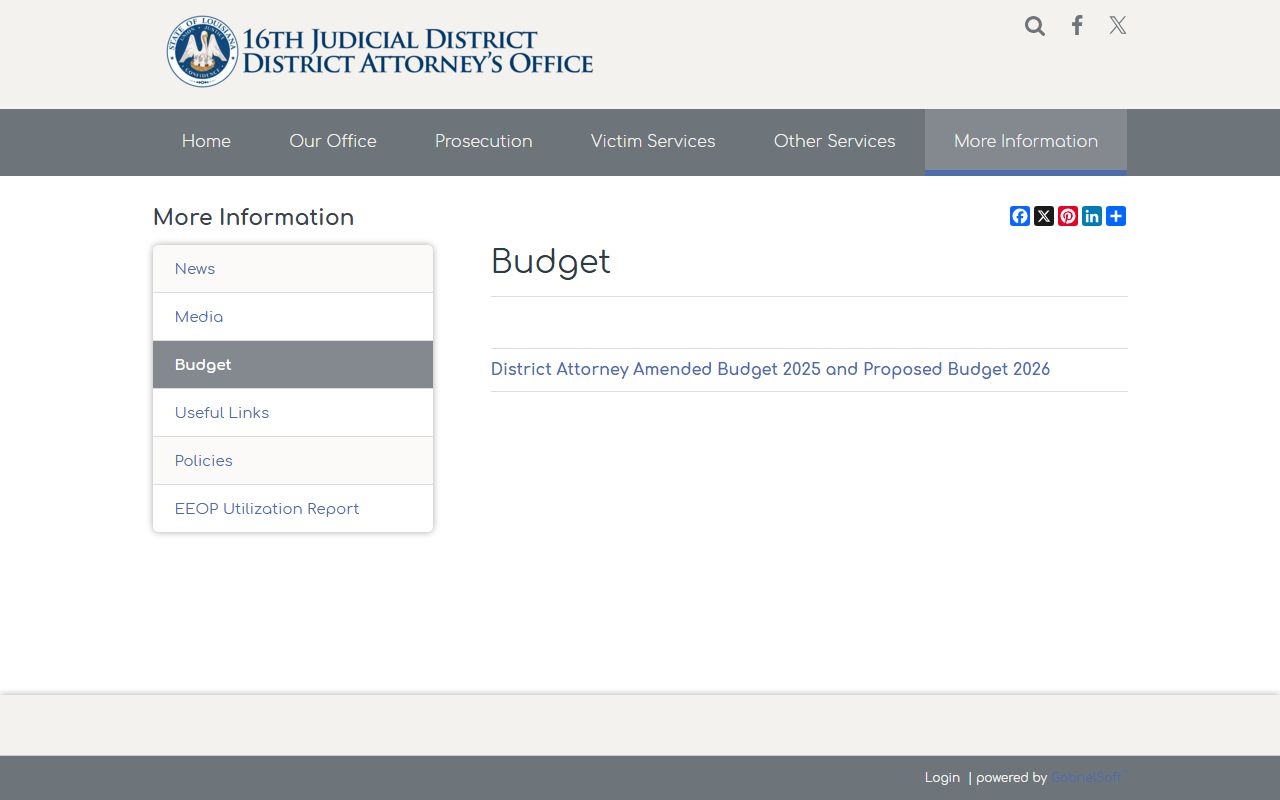The image size is (1280, 800).
Task: Open the X icon in header
Action: [x=1118, y=26]
